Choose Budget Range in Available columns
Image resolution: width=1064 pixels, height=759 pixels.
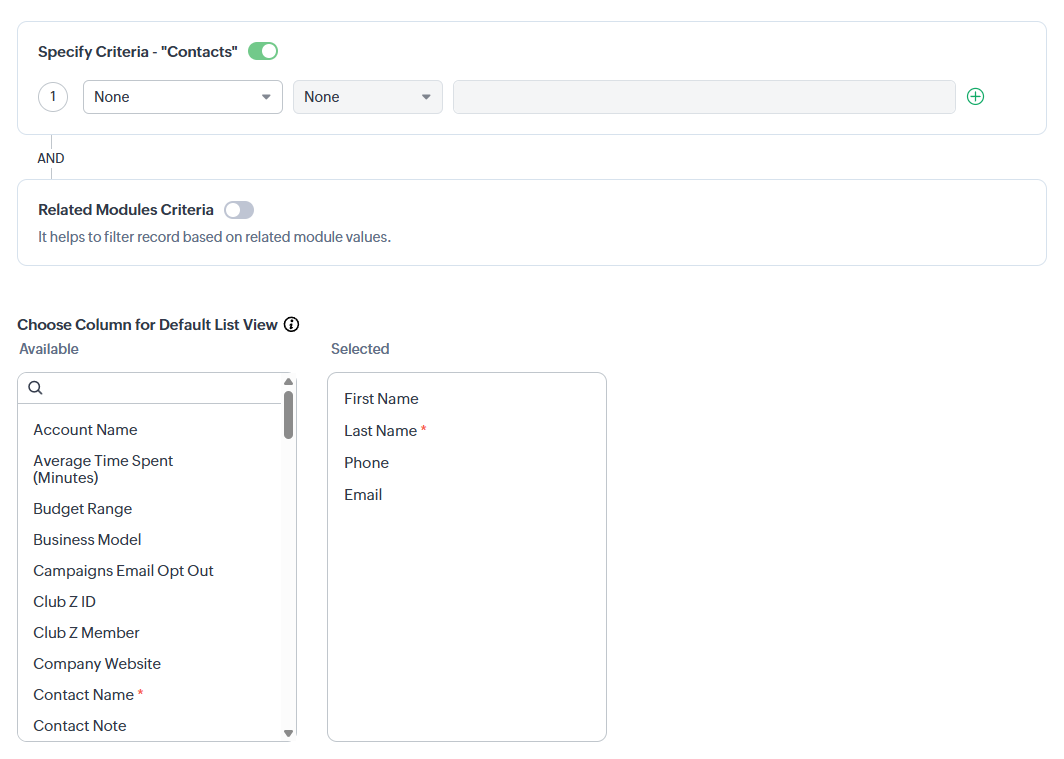pyautogui.click(x=82, y=509)
